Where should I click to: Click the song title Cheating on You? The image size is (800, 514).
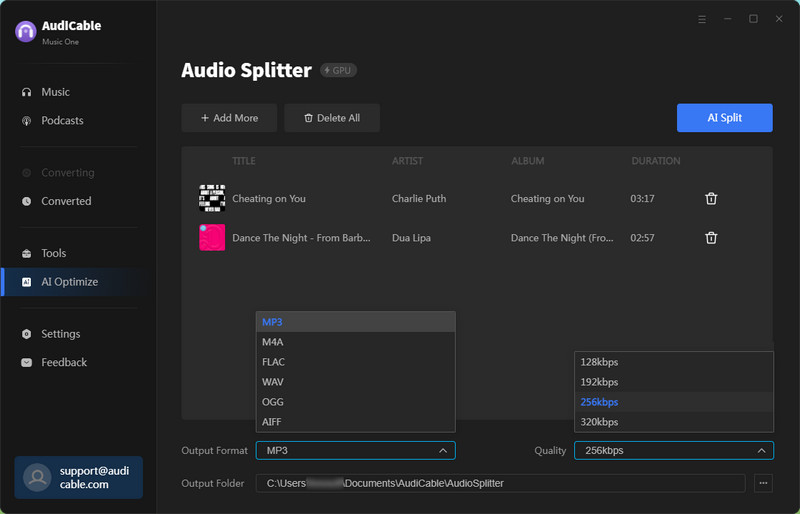tap(269, 199)
